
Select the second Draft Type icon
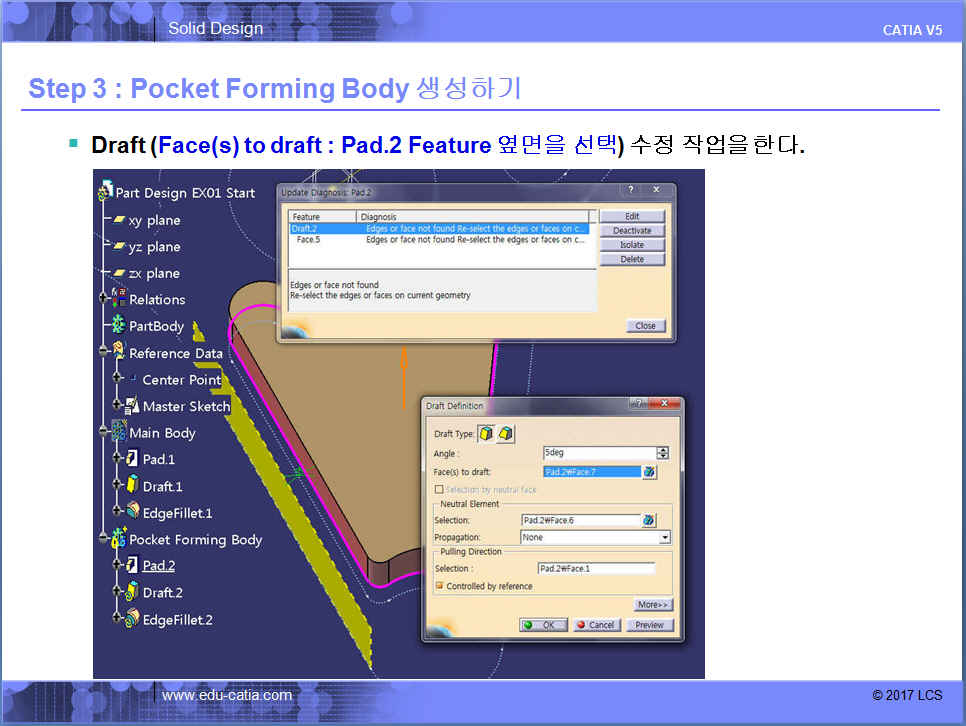(x=506, y=434)
